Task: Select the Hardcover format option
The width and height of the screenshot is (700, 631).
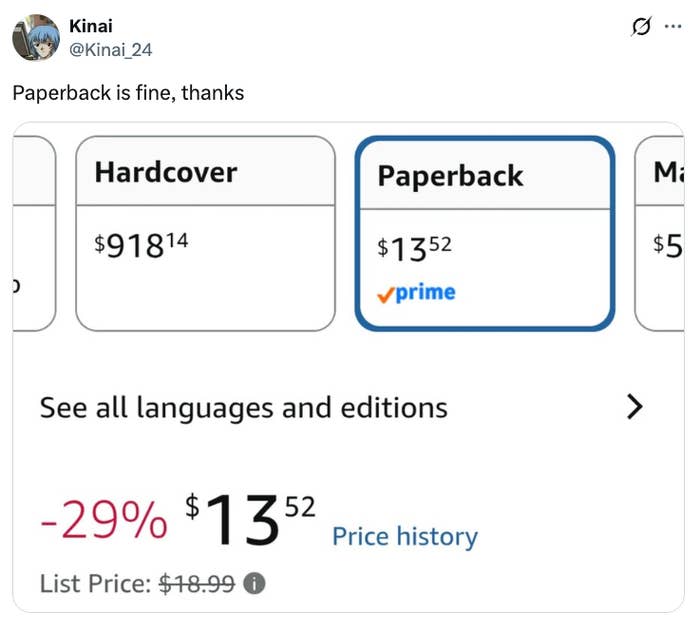Action: point(205,234)
